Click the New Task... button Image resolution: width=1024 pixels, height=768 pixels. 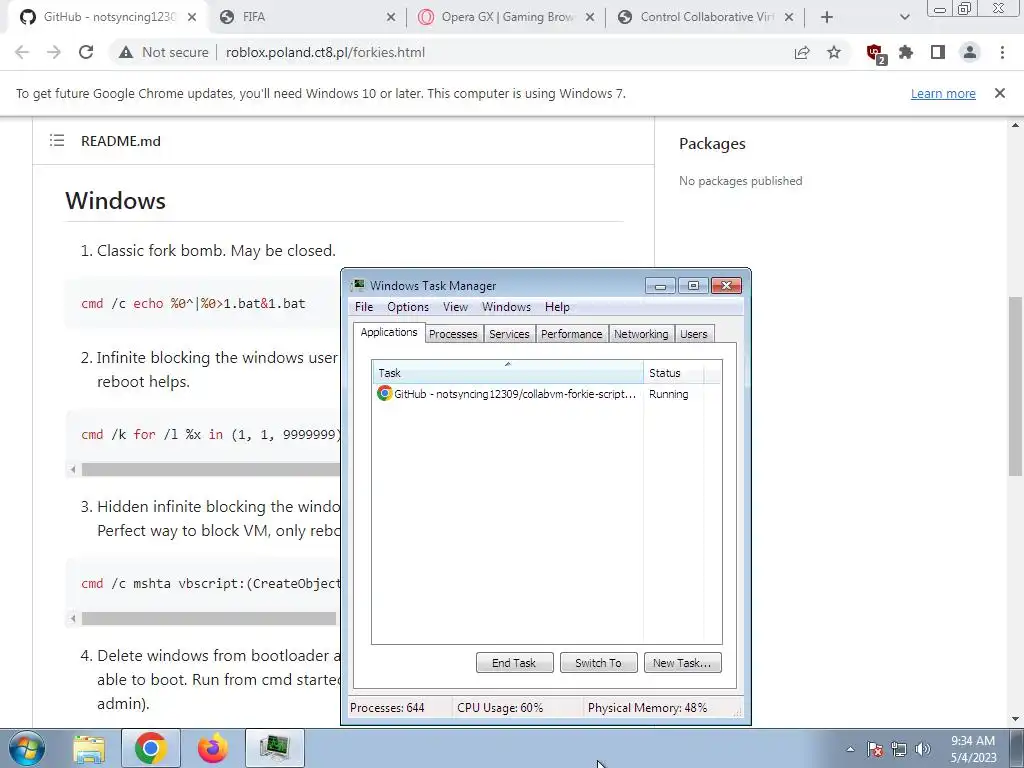point(682,663)
